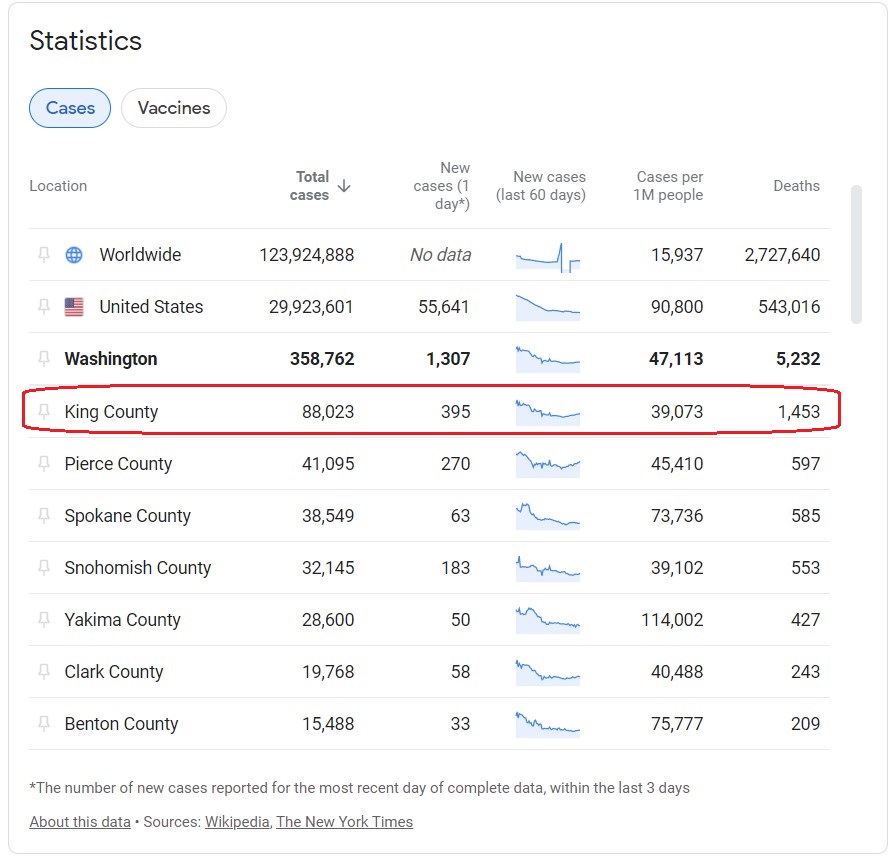Click King County new cases sparkline

[548, 411]
